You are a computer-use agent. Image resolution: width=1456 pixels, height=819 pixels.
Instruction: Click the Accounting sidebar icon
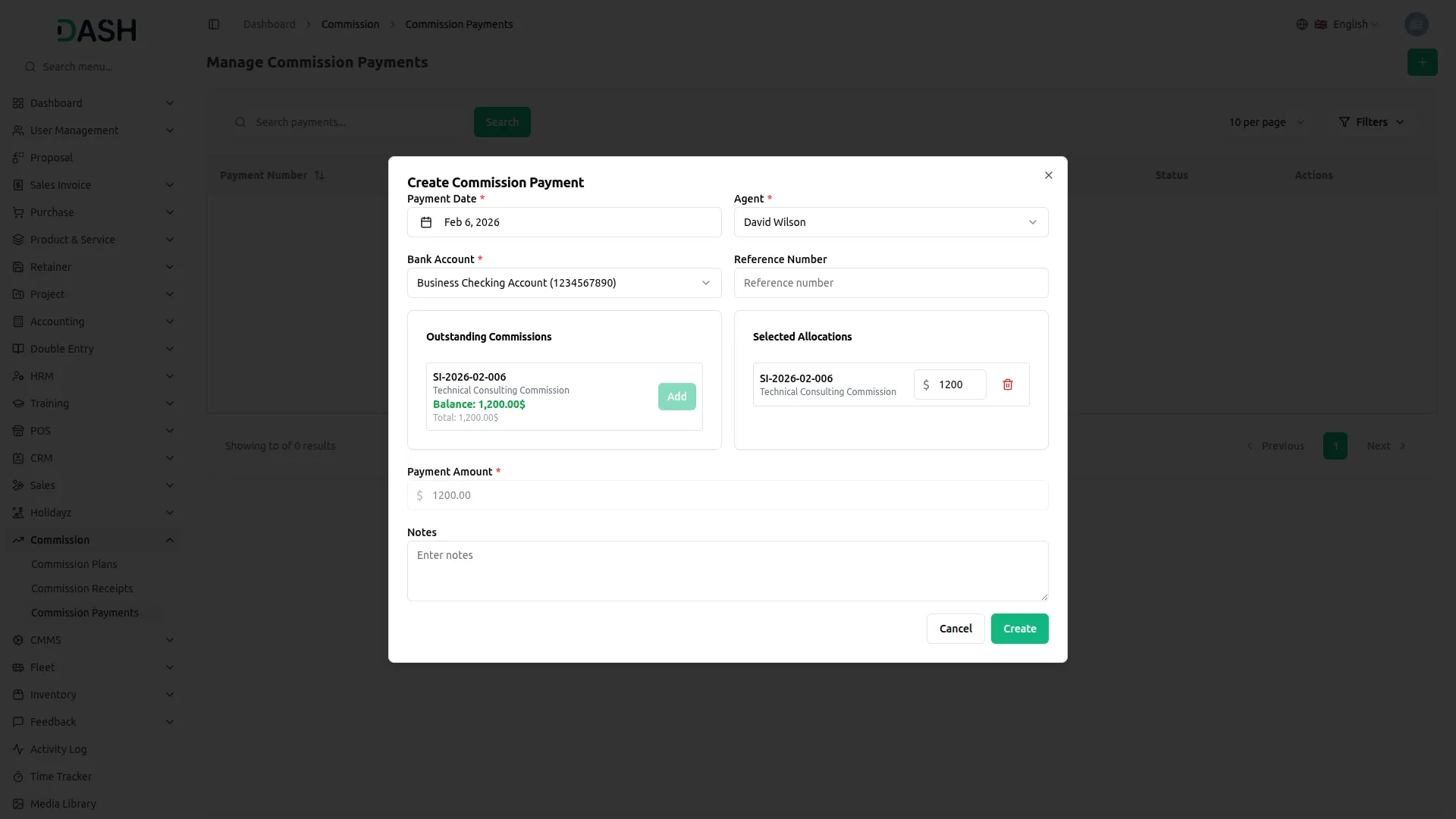[18, 322]
